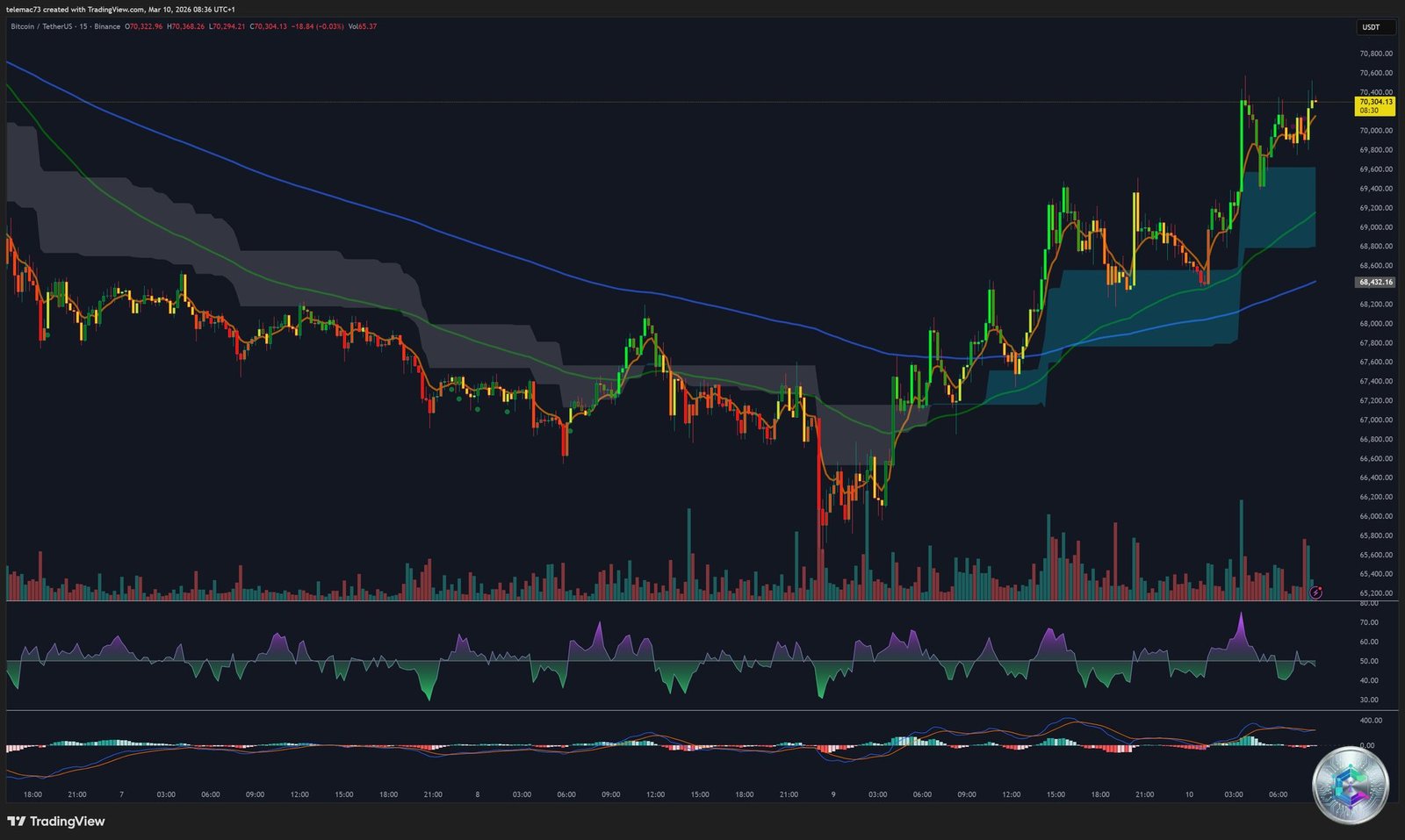Click the red notification dot on the lightning icon
This screenshot has width=1405, height=840.
(x=1320, y=587)
